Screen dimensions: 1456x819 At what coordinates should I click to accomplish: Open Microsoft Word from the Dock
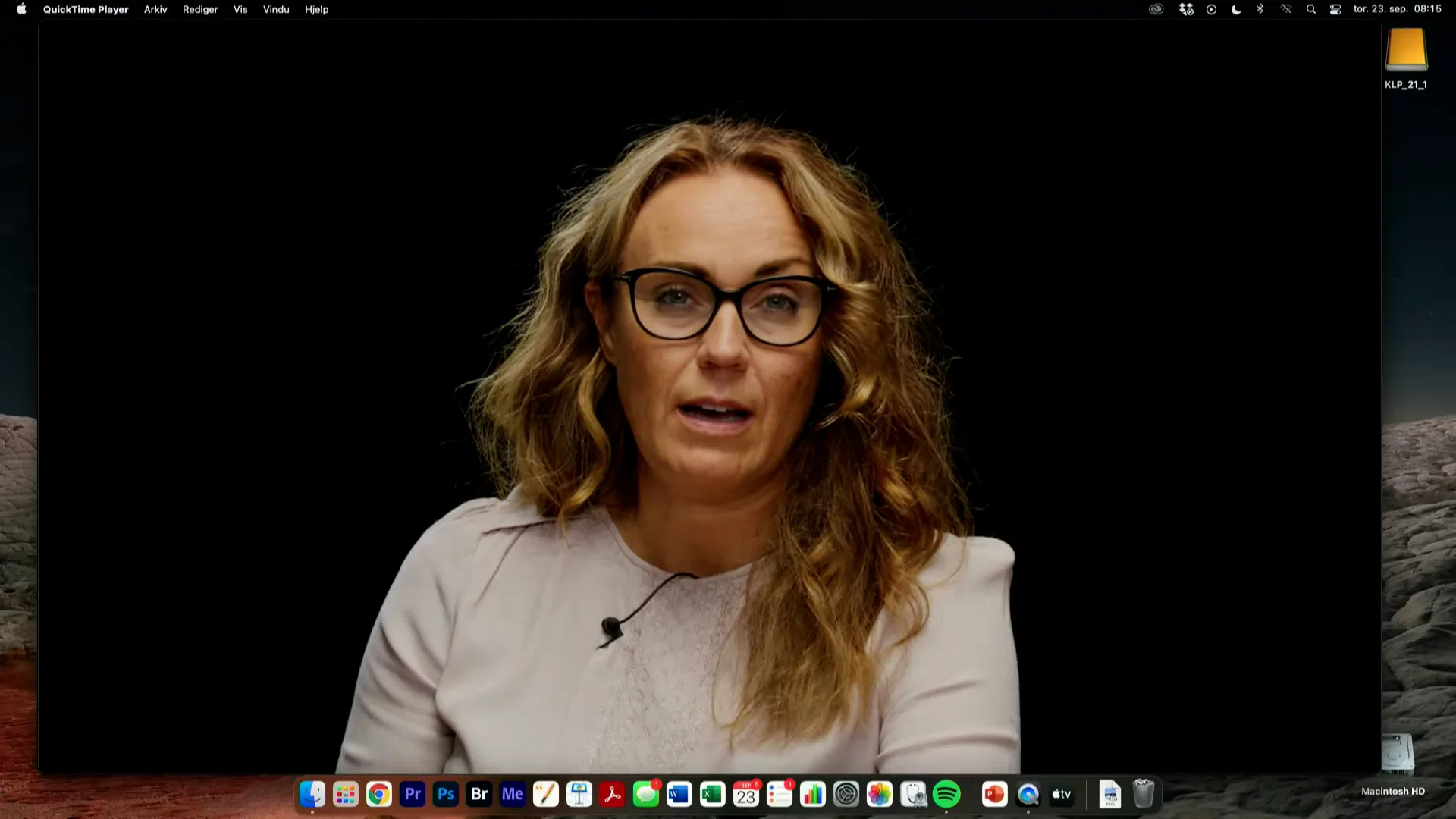(679, 794)
